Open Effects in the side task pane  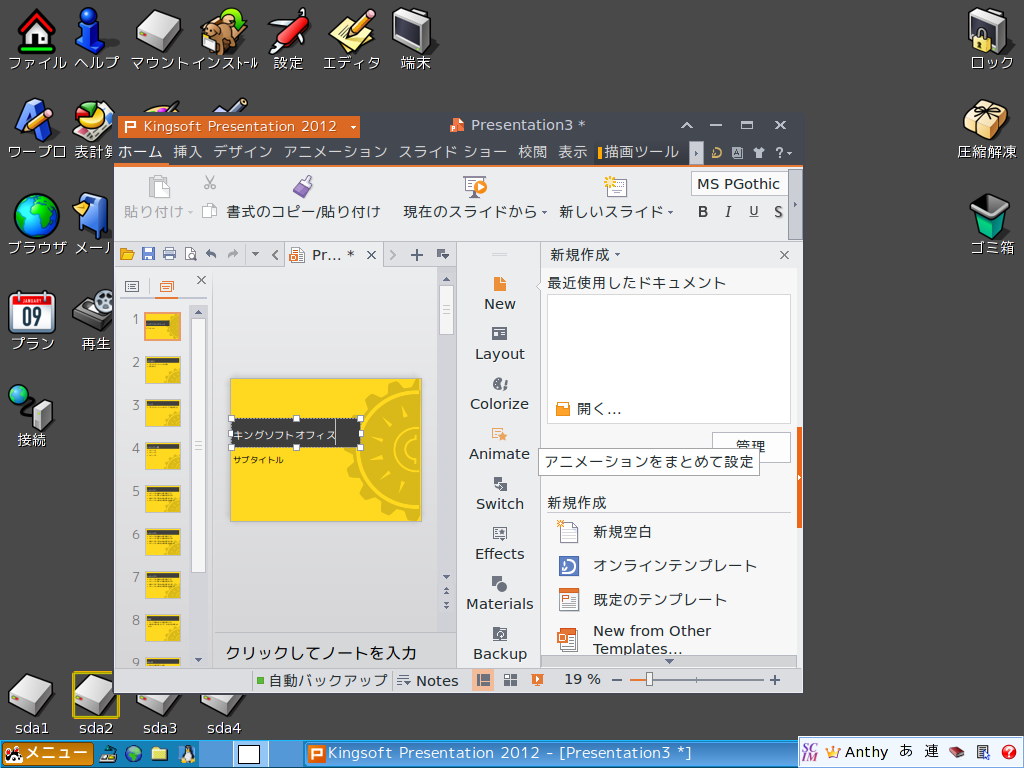500,545
